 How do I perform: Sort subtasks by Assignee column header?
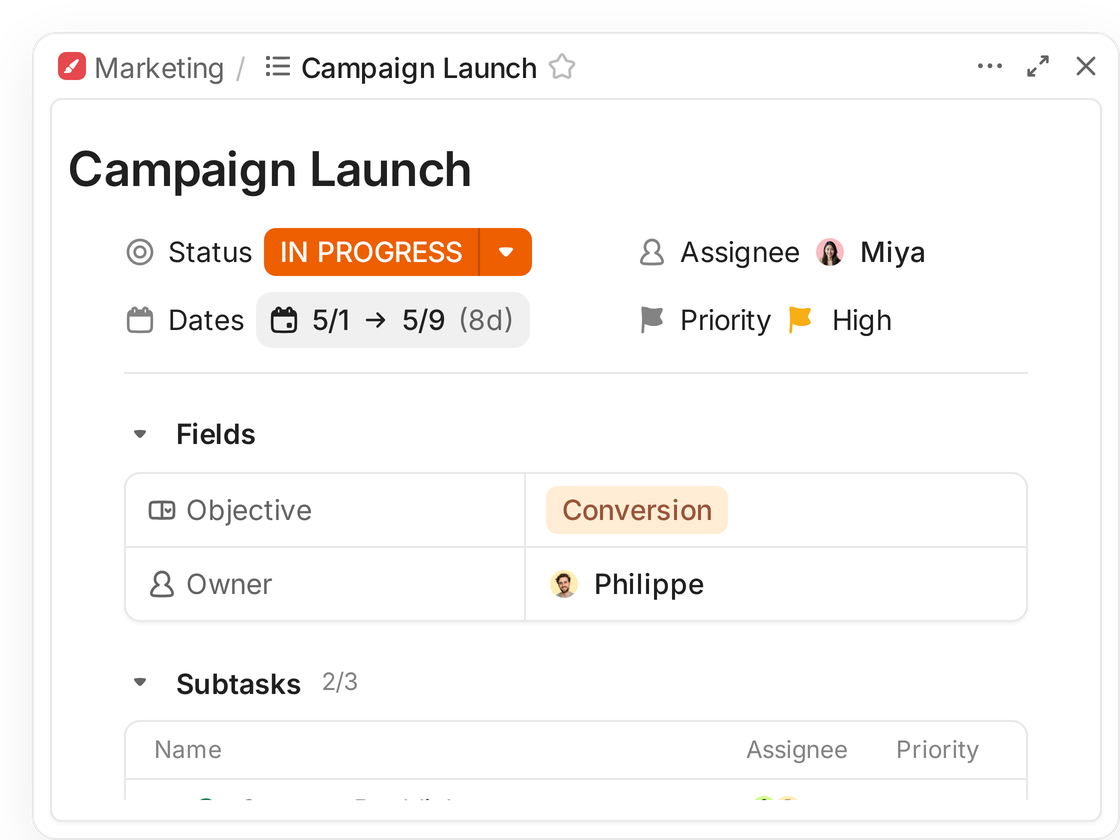click(796, 749)
